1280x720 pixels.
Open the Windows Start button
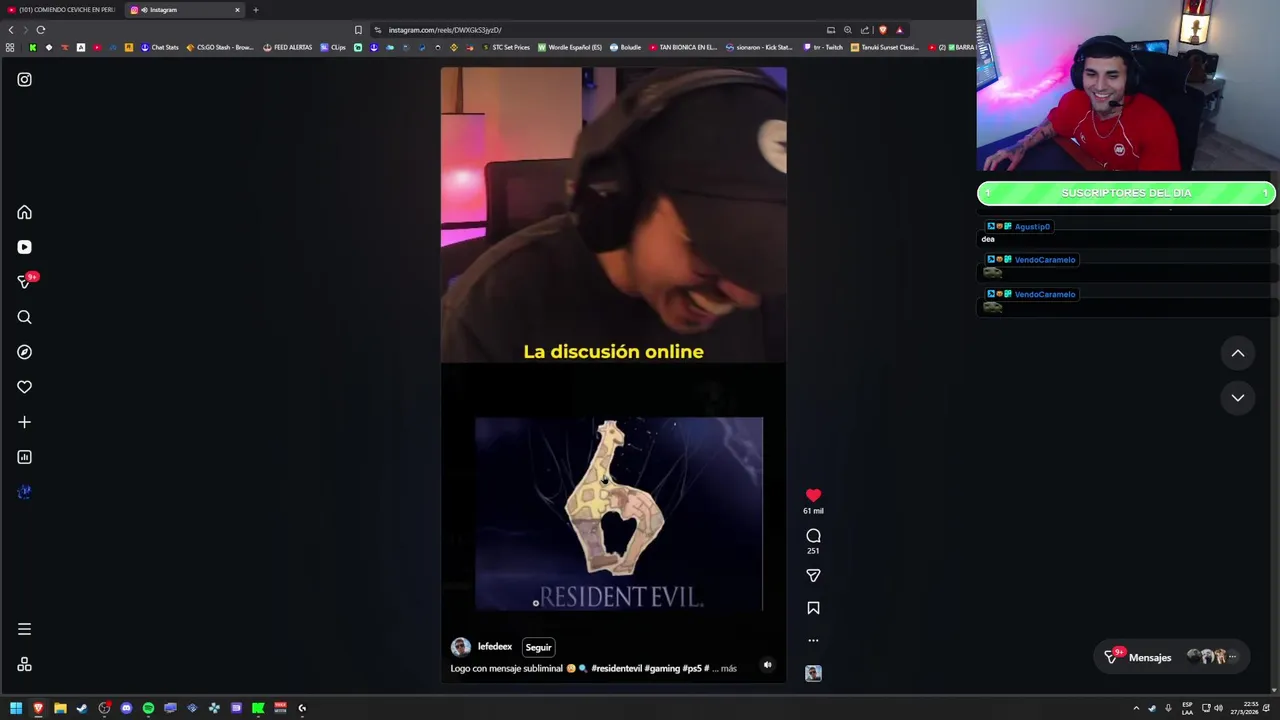tap(16, 708)
